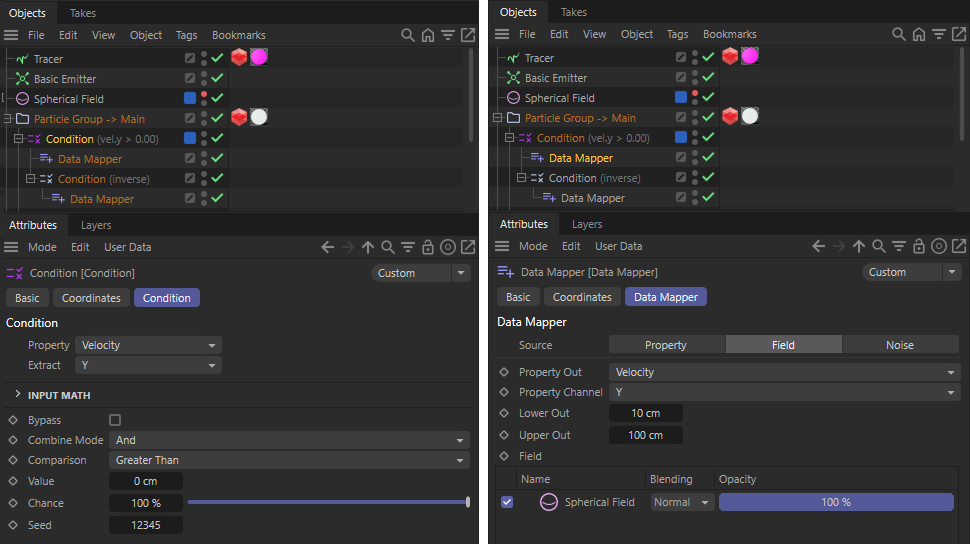Screen dimensions: 970x544
Task: Set Source to Noise
Action: tap(900, 345)
